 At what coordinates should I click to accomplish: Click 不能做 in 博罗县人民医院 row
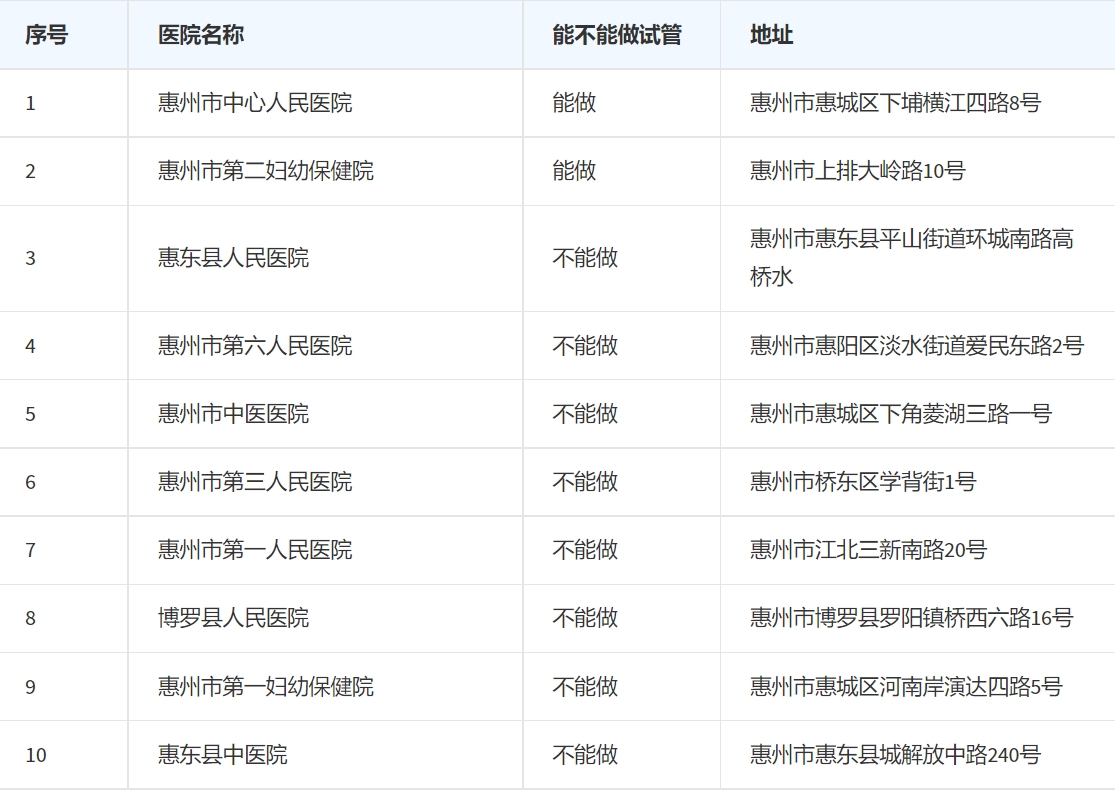tap(585, 618)
